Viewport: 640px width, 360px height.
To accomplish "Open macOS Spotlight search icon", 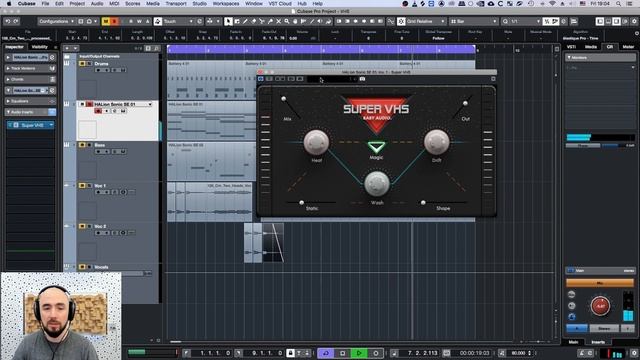I will coord(619,4).
